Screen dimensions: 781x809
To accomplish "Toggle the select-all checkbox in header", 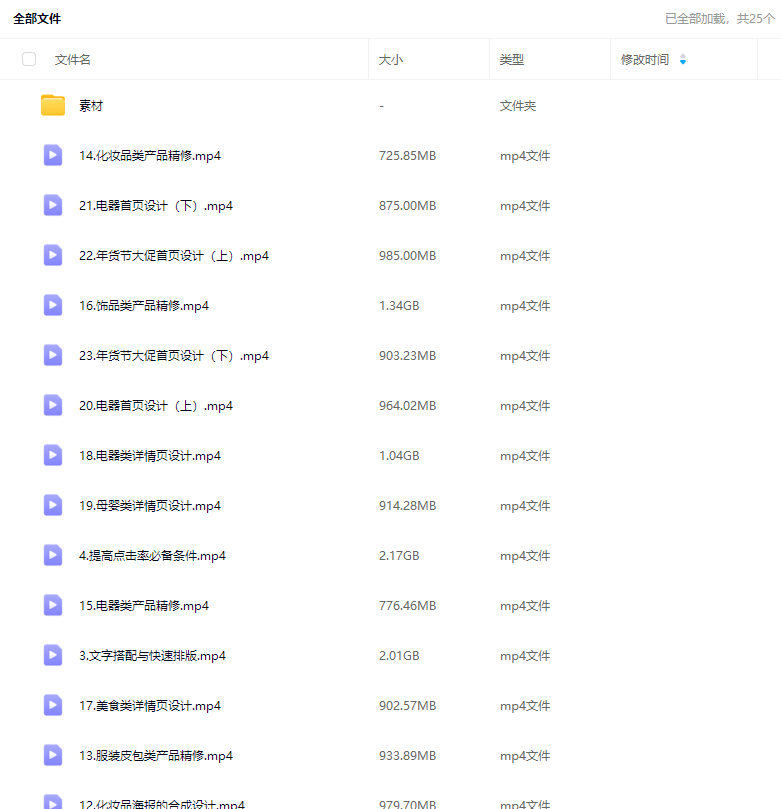I will click(29, 59).
